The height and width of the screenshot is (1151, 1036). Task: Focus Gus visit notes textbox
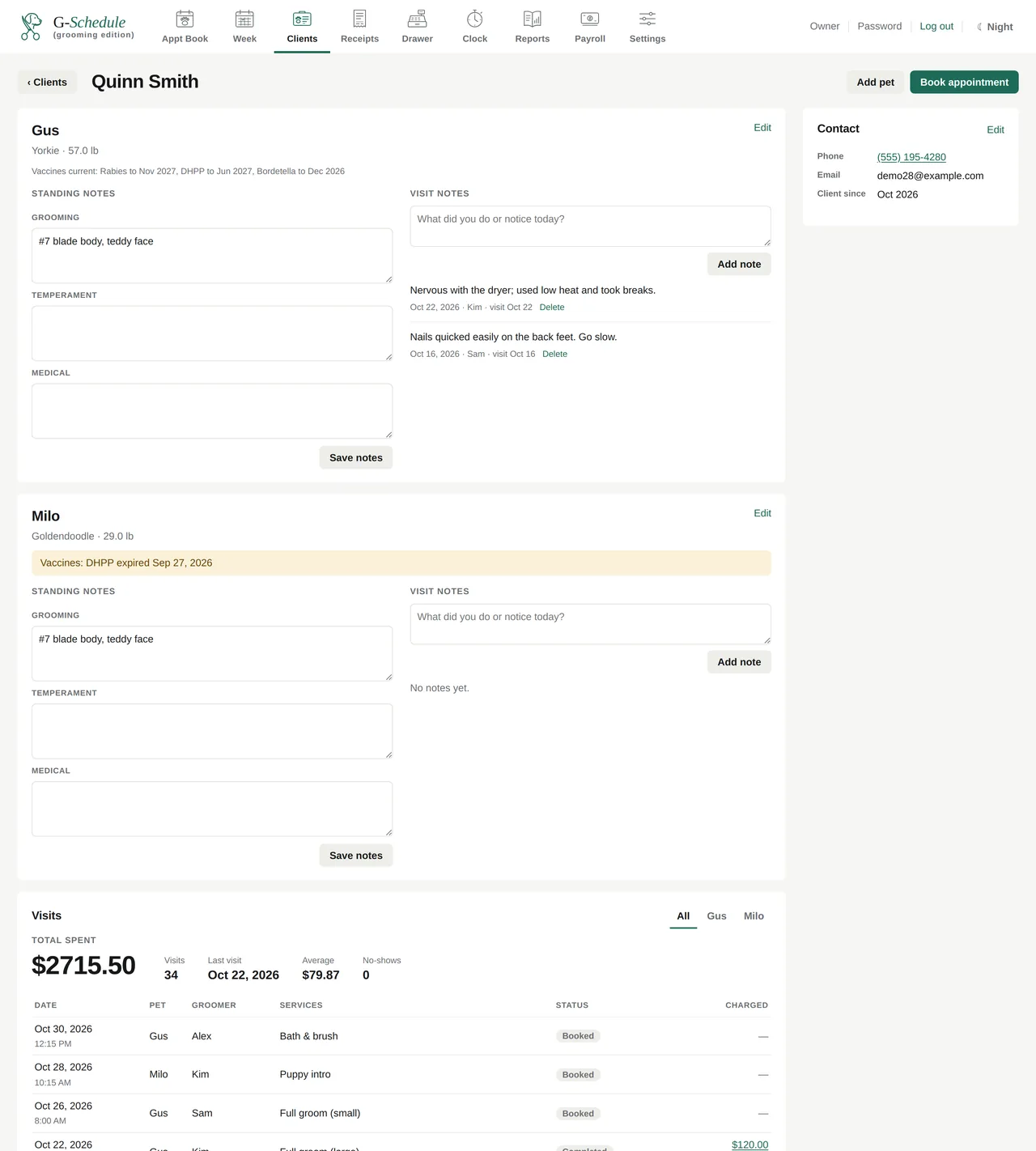point(591,227)
